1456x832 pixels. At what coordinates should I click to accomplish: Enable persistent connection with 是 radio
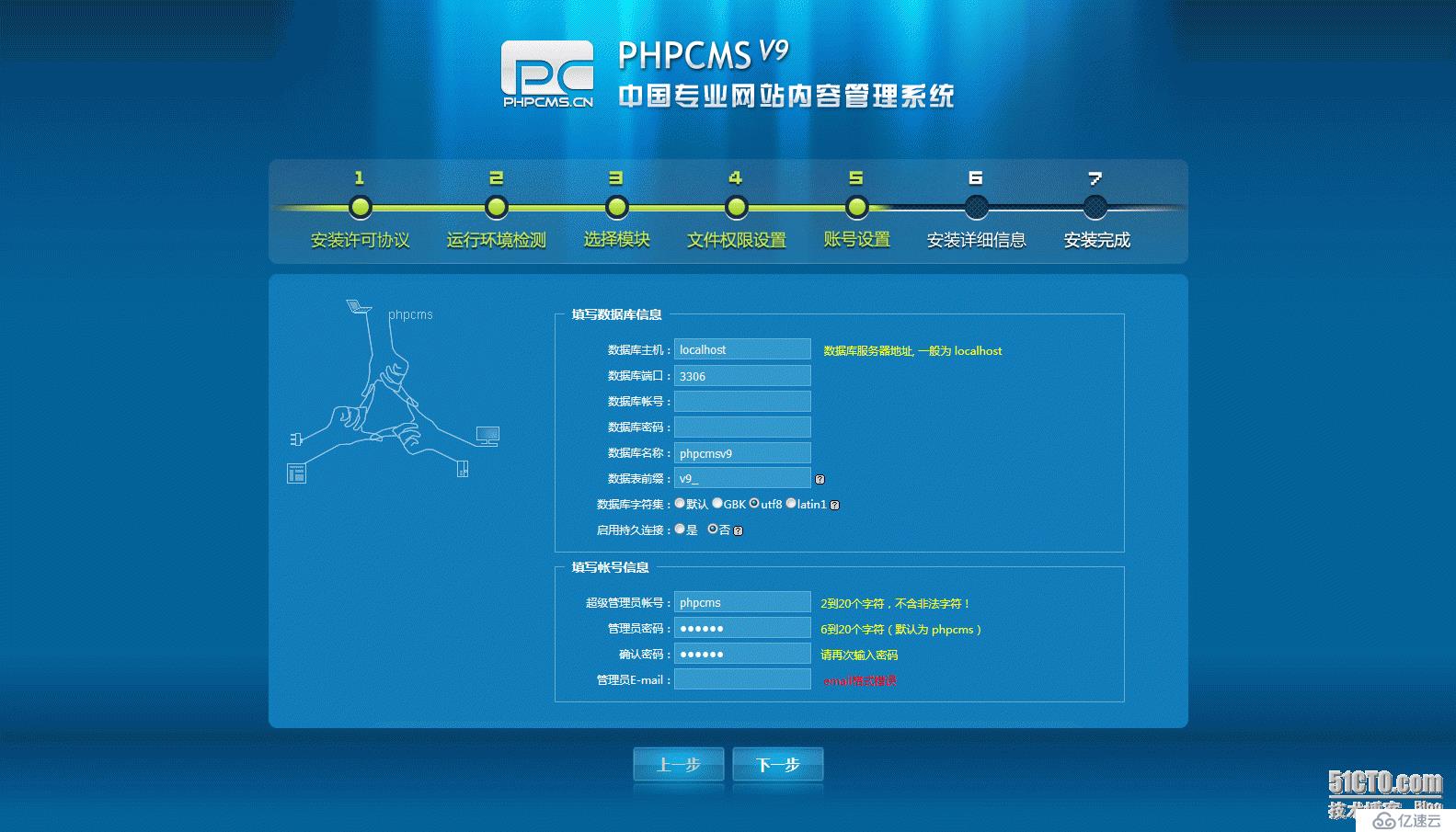point(680,529)
